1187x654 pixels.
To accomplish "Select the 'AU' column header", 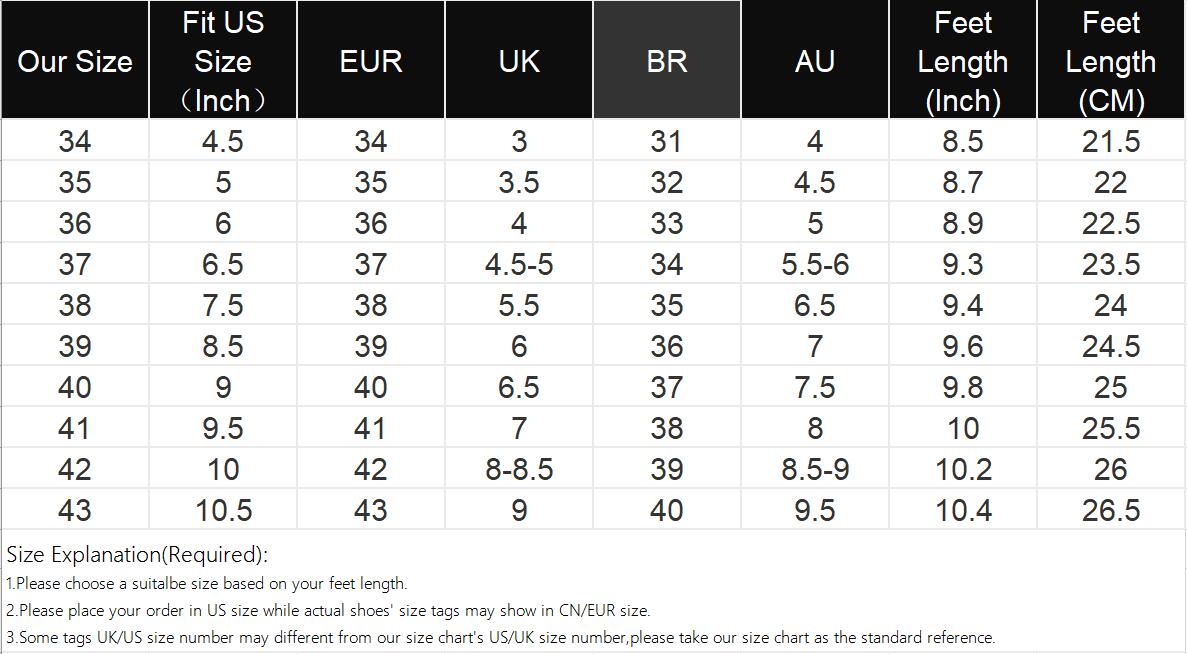I will coord(815,61).
